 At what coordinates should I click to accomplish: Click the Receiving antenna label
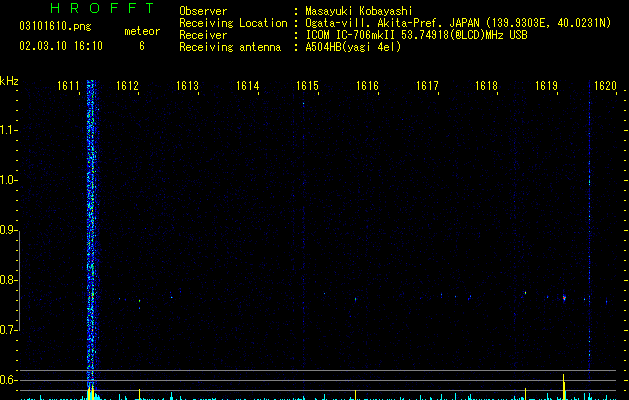click(230, 47)
